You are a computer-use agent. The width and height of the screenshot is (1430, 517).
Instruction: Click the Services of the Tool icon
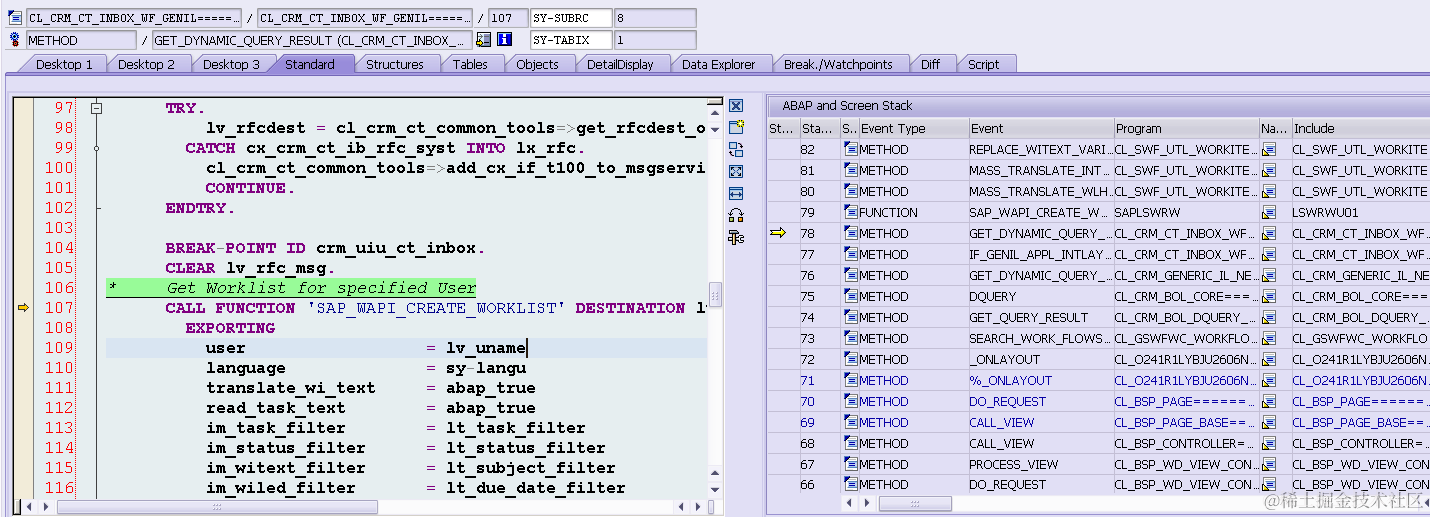pyautogui.click(x=736, y=215)
